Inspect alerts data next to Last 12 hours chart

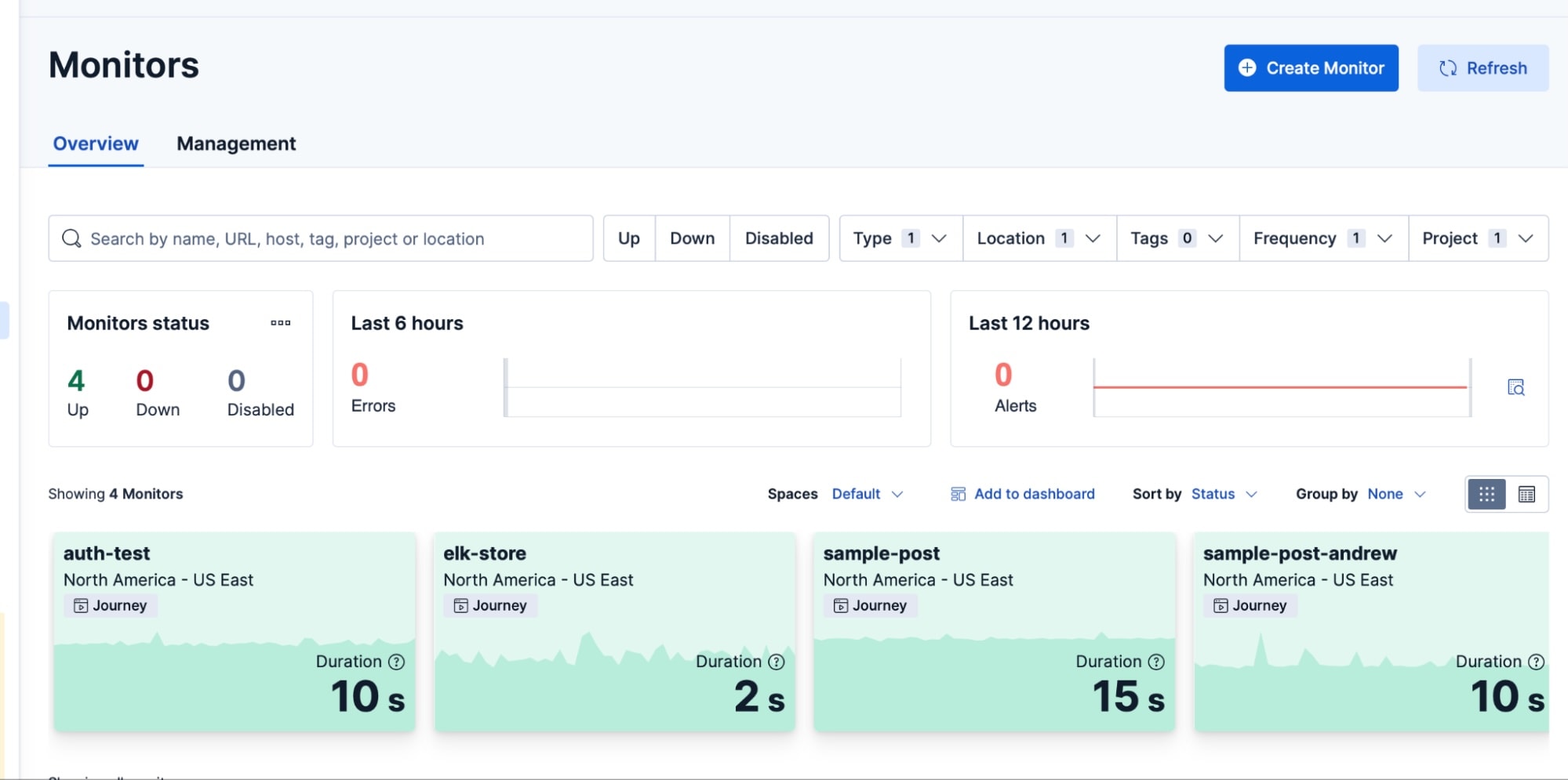coord(1516,387)
